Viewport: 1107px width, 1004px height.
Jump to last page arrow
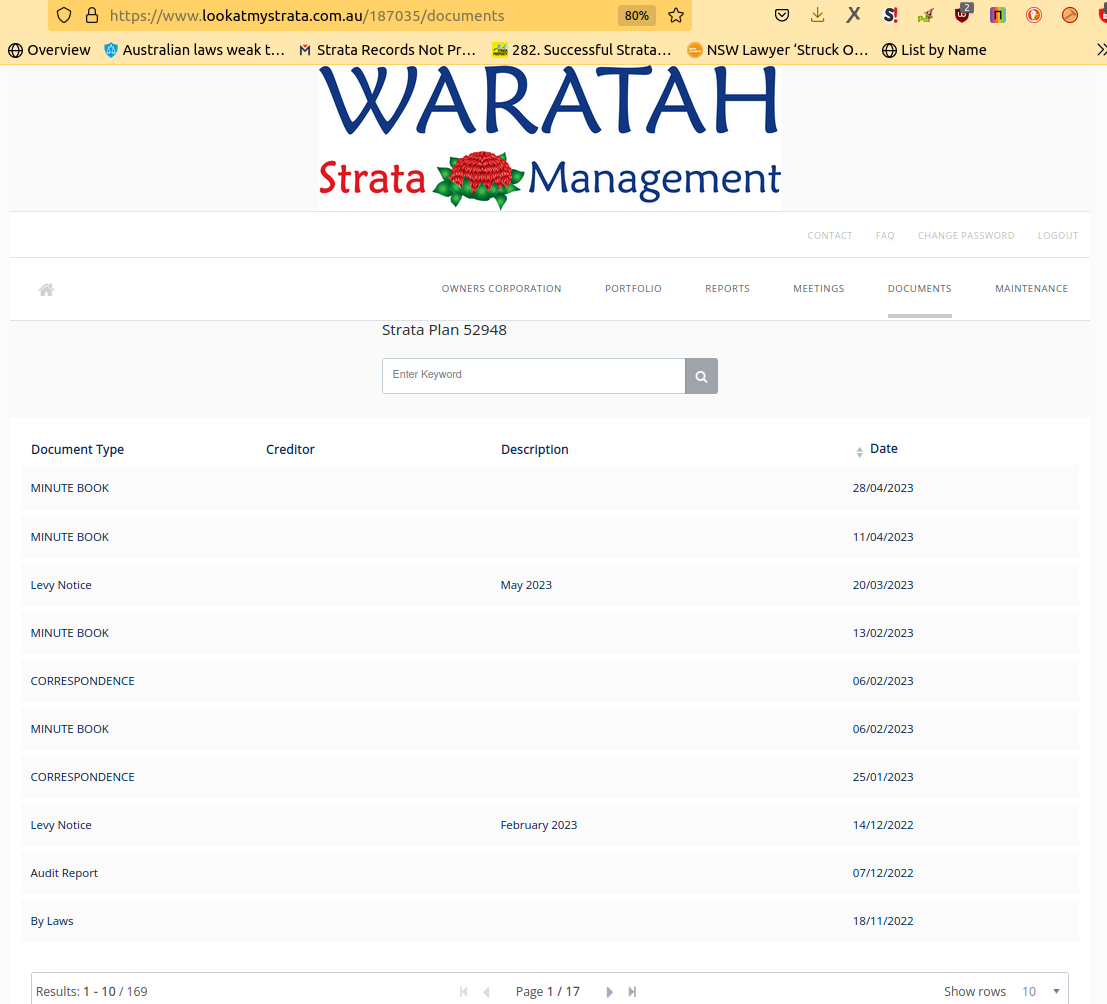coord(632,992)
